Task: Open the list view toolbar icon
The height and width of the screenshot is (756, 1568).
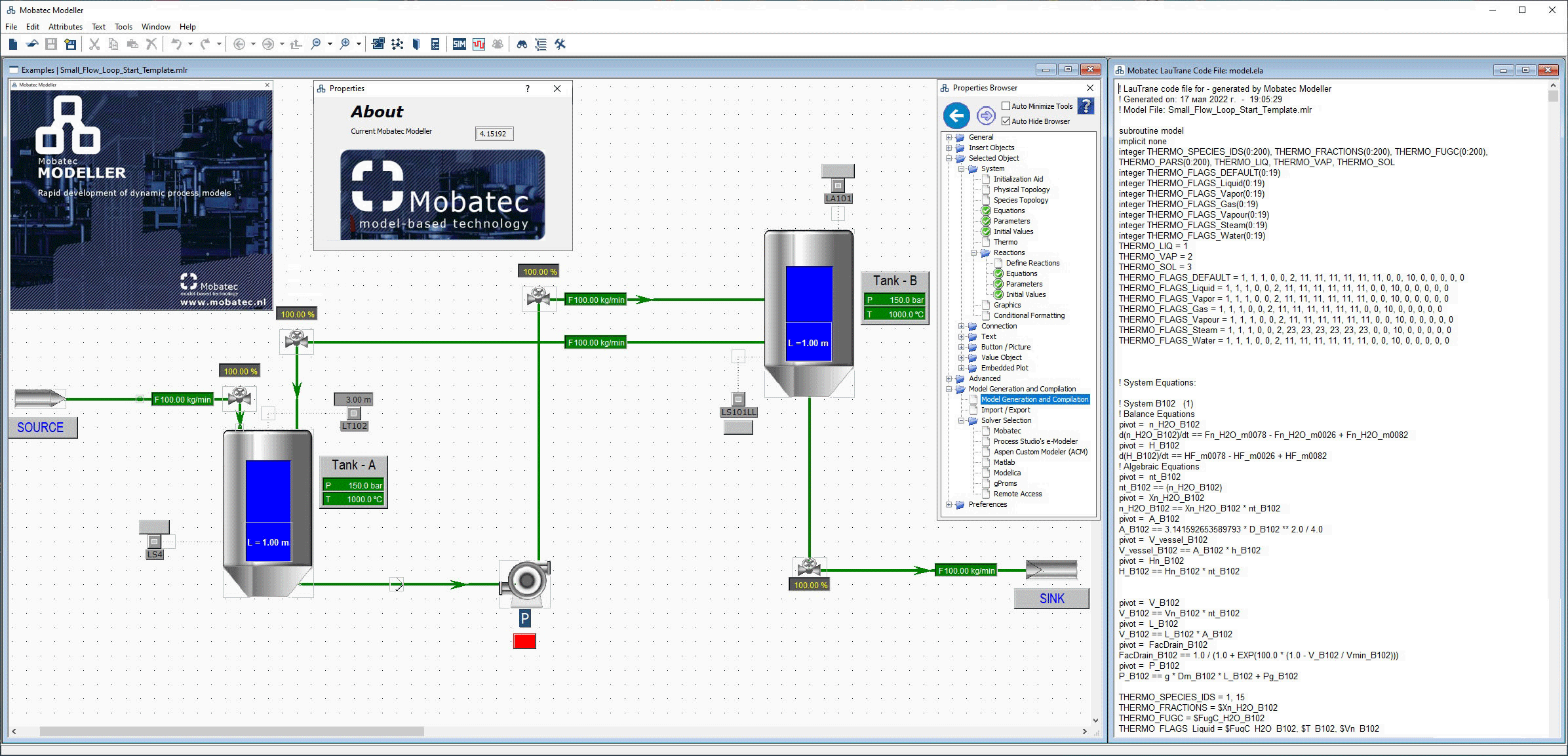Action: tap(541, 44)
